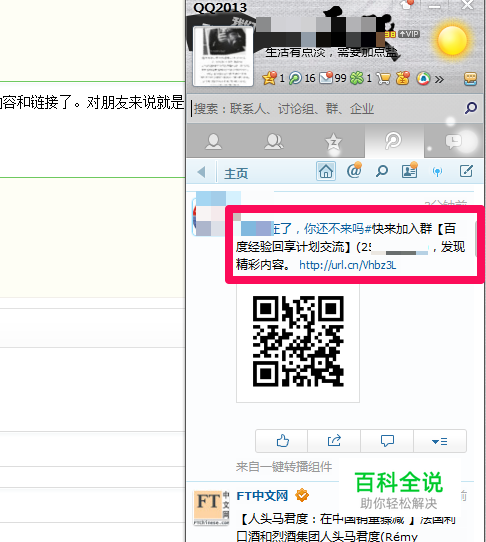Click the VIP badge
The height and width of the screenshot is (542, 486).
click(409, 34)
